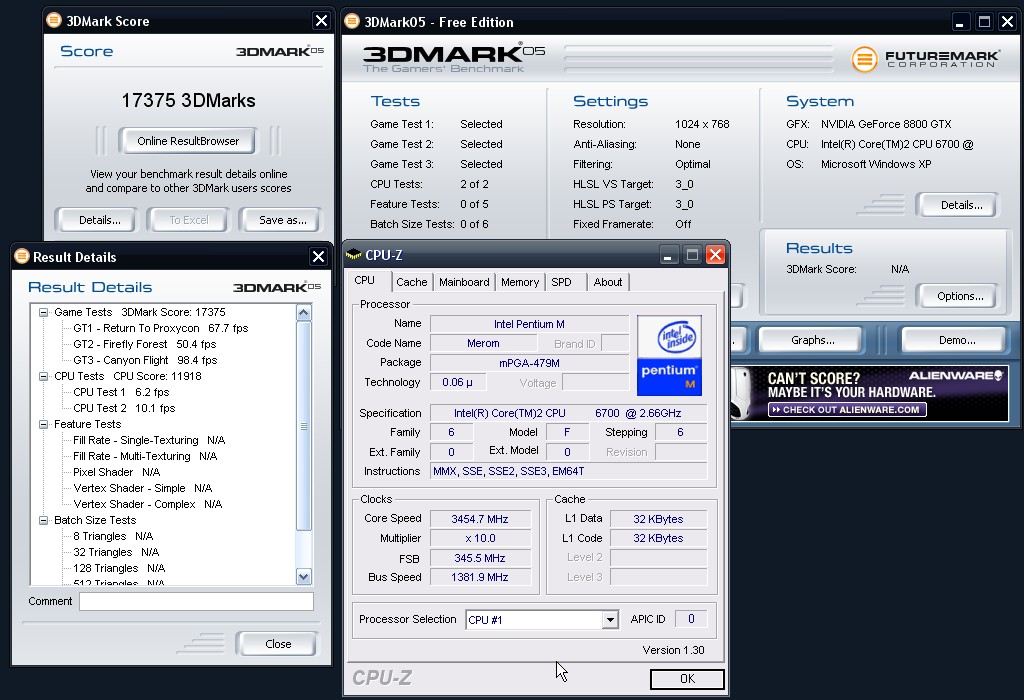
Task: Close the Result Details dialog via Close button
Action: point(278,644)
